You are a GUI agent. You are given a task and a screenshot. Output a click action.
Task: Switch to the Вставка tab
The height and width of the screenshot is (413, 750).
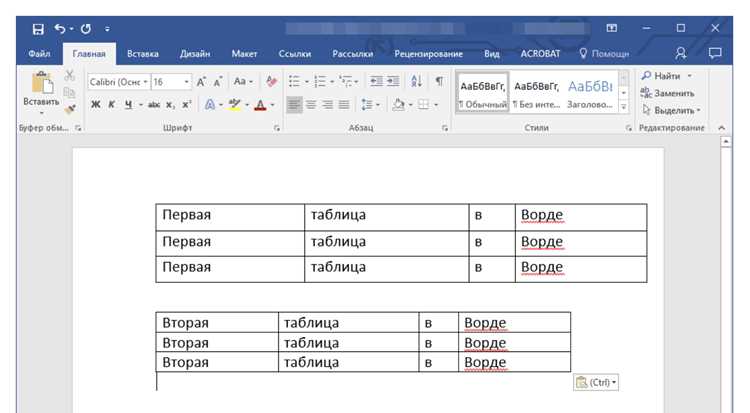[x=143, y=54]
